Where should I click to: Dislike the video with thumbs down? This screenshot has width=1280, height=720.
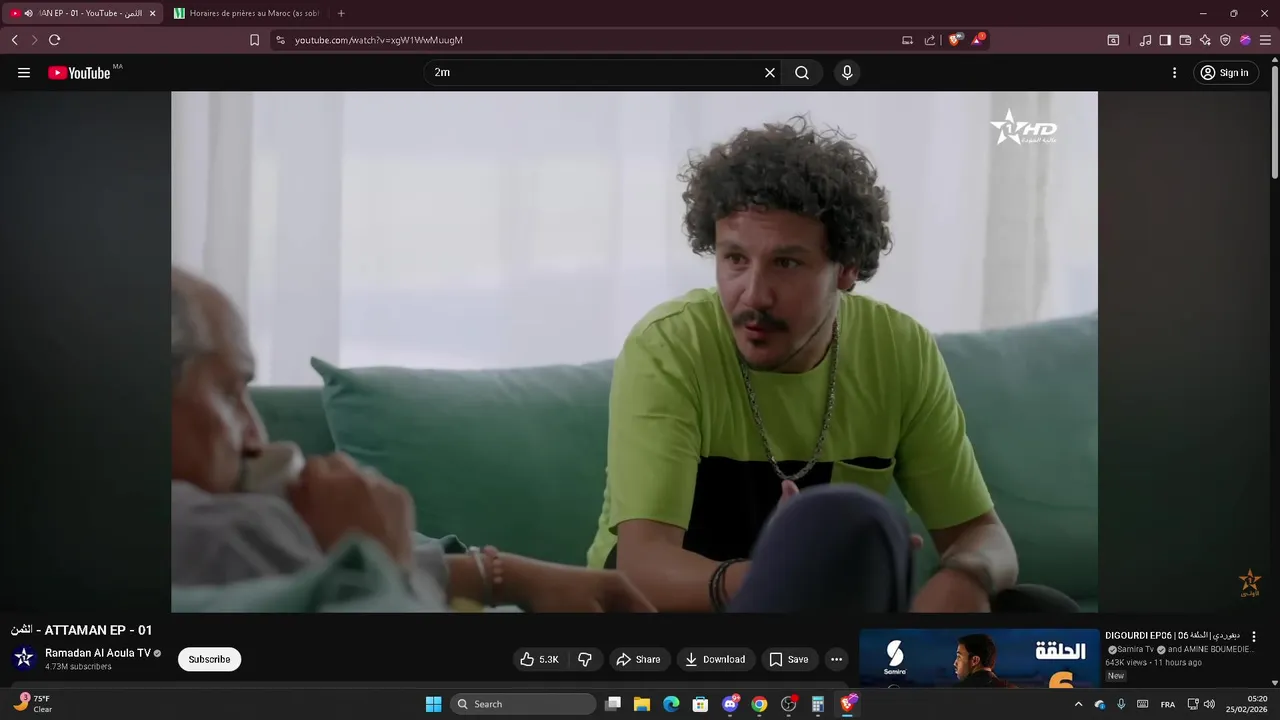[585, 659]
